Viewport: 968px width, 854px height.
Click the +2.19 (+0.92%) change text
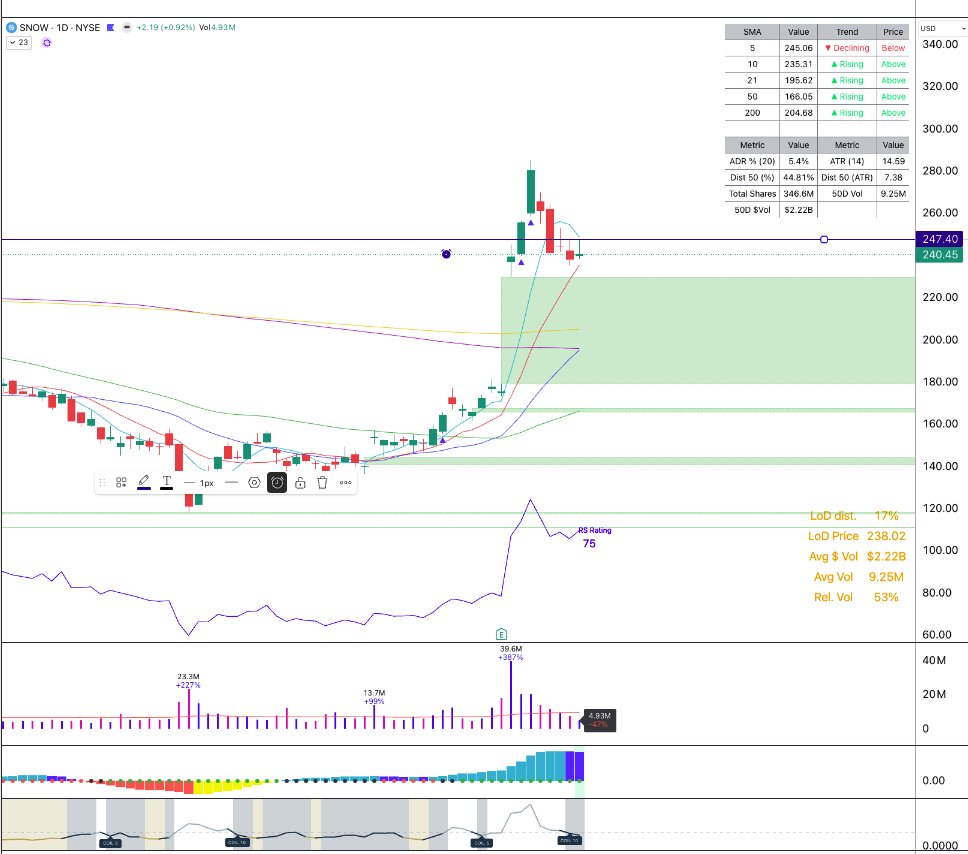[x=166, y=28]
